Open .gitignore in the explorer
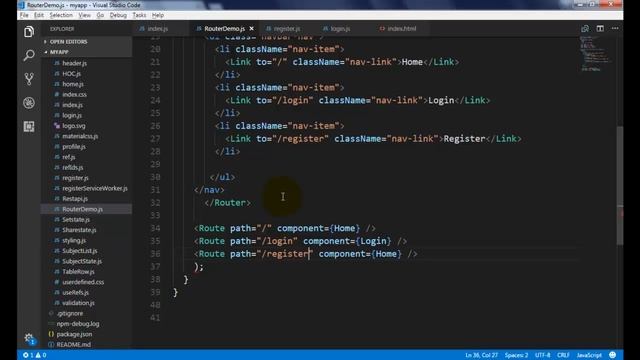Screen dimensions: 640x360 [70, 313]
